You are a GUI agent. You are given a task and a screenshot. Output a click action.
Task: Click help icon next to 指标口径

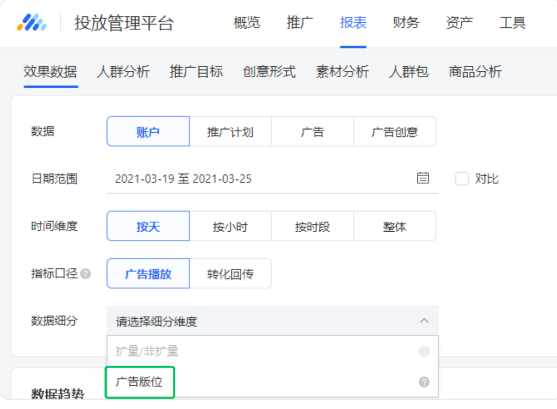pos(86,274)
